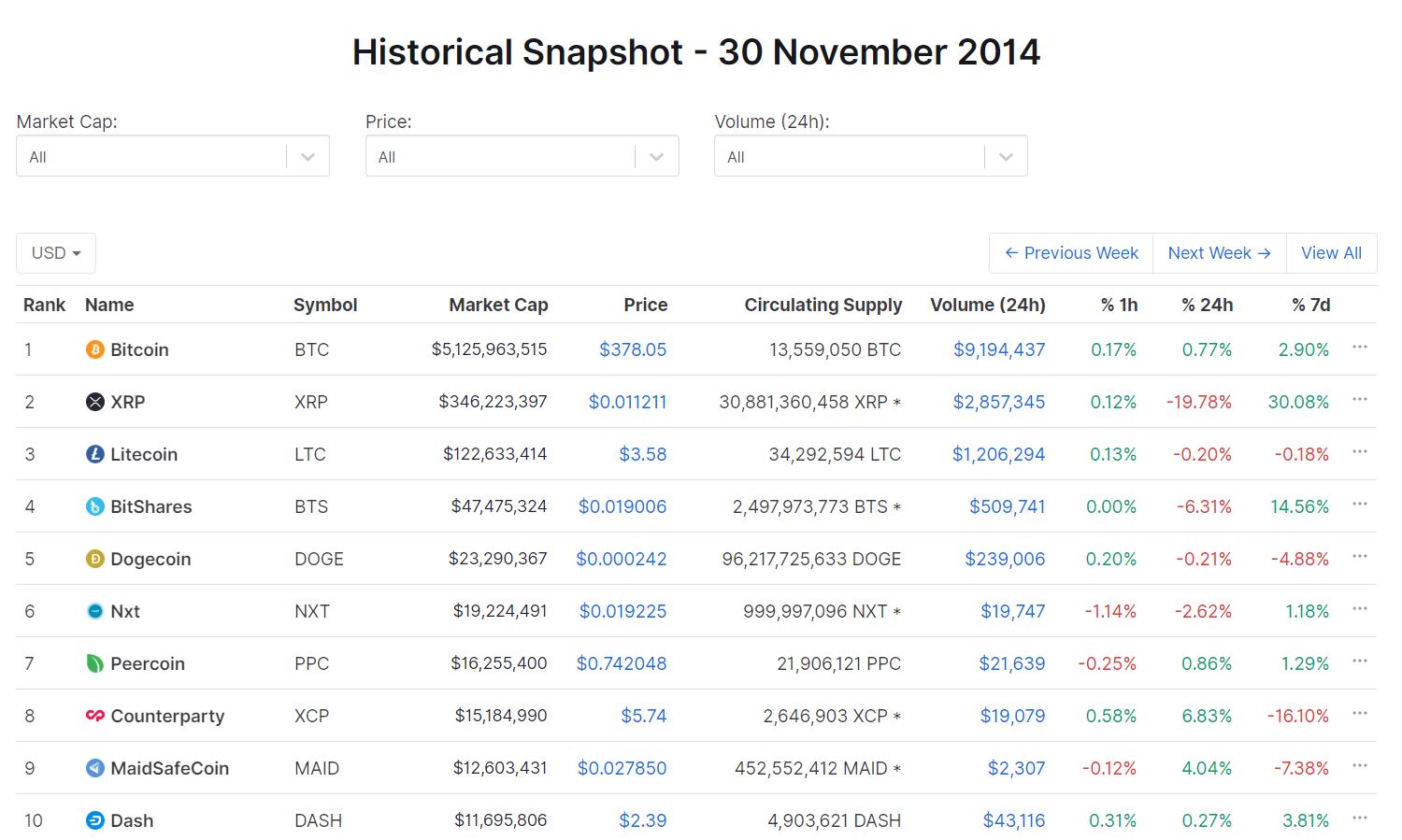Sort by % 1h column header

tap(1119, 305)
